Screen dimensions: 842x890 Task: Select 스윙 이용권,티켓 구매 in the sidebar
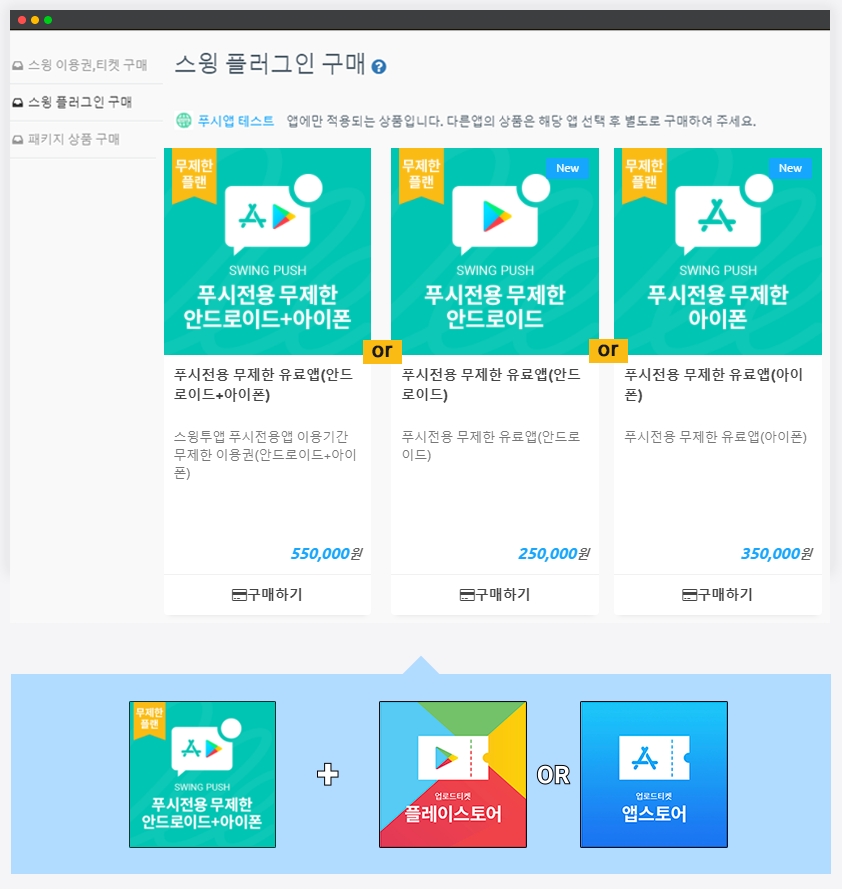(87, 65)
